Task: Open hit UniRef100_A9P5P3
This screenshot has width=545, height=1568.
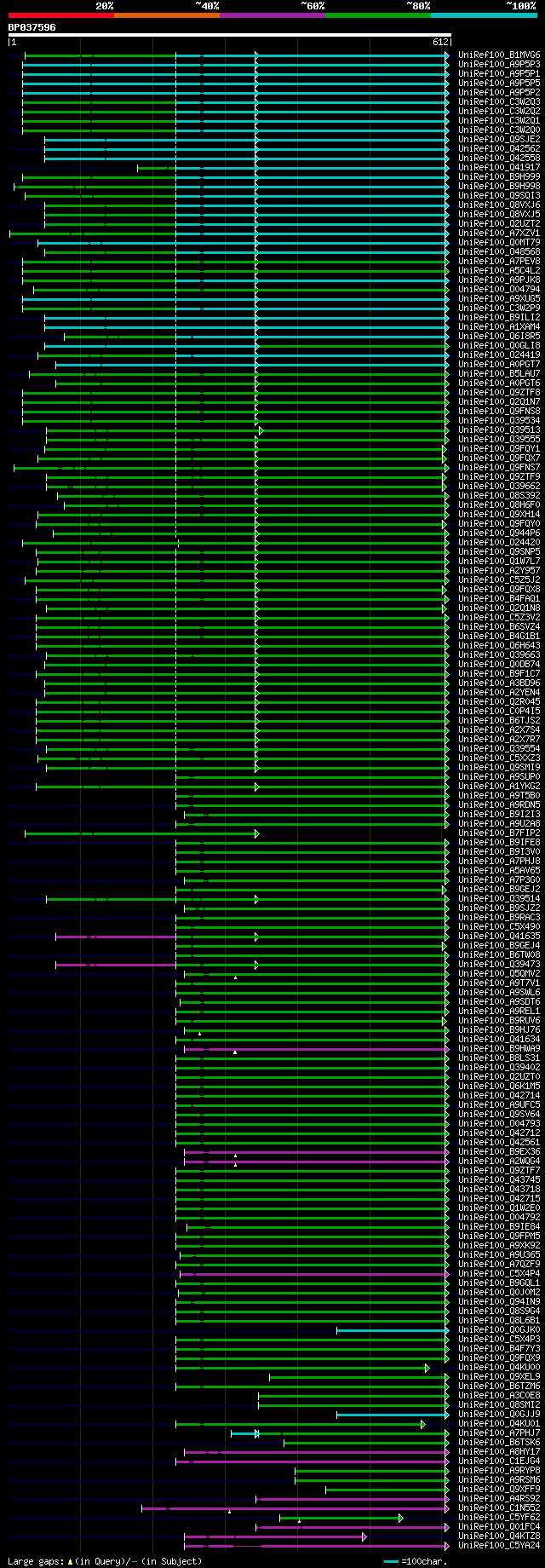Action: (x=499, y=64)
